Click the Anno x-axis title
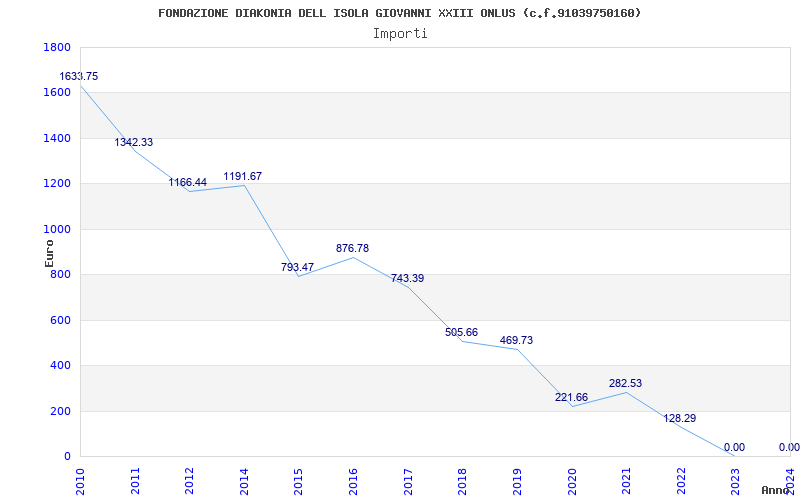 (775, 490)
